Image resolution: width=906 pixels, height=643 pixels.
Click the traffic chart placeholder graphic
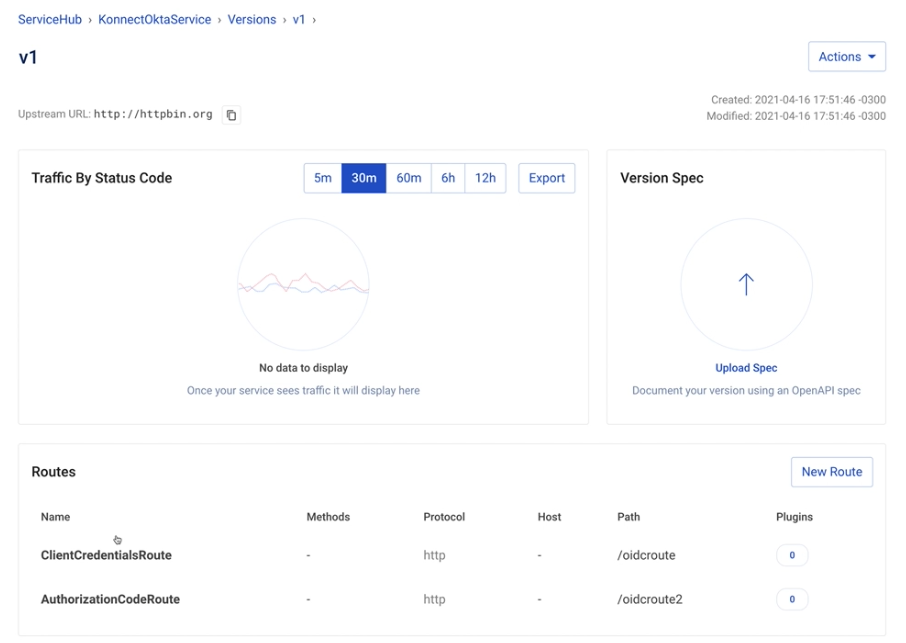tap(303, 285)
